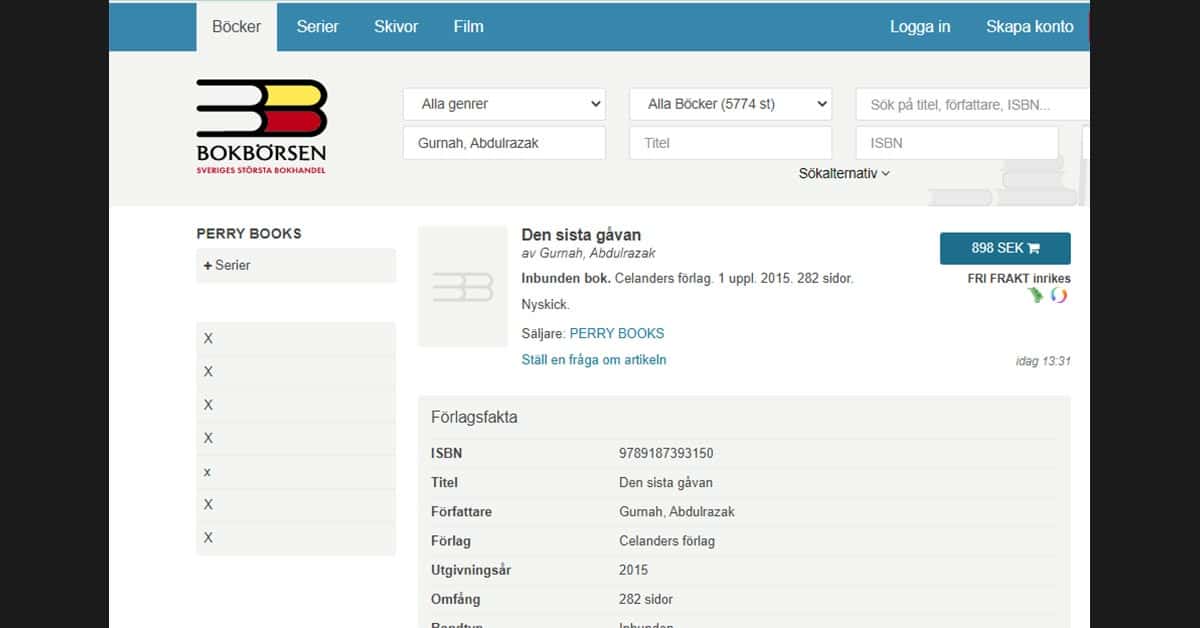Switch to the Serier tab
The height and width of the screenshot is (628, 1200).
317,27
